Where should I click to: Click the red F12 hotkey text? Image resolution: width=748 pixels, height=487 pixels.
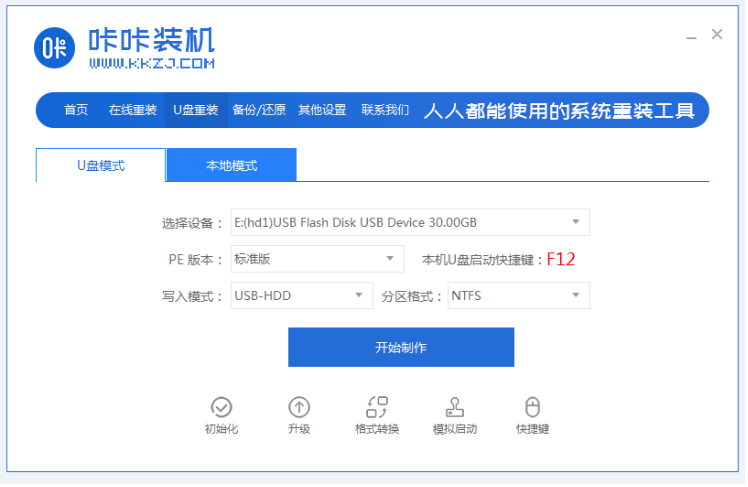pos(563,260)
